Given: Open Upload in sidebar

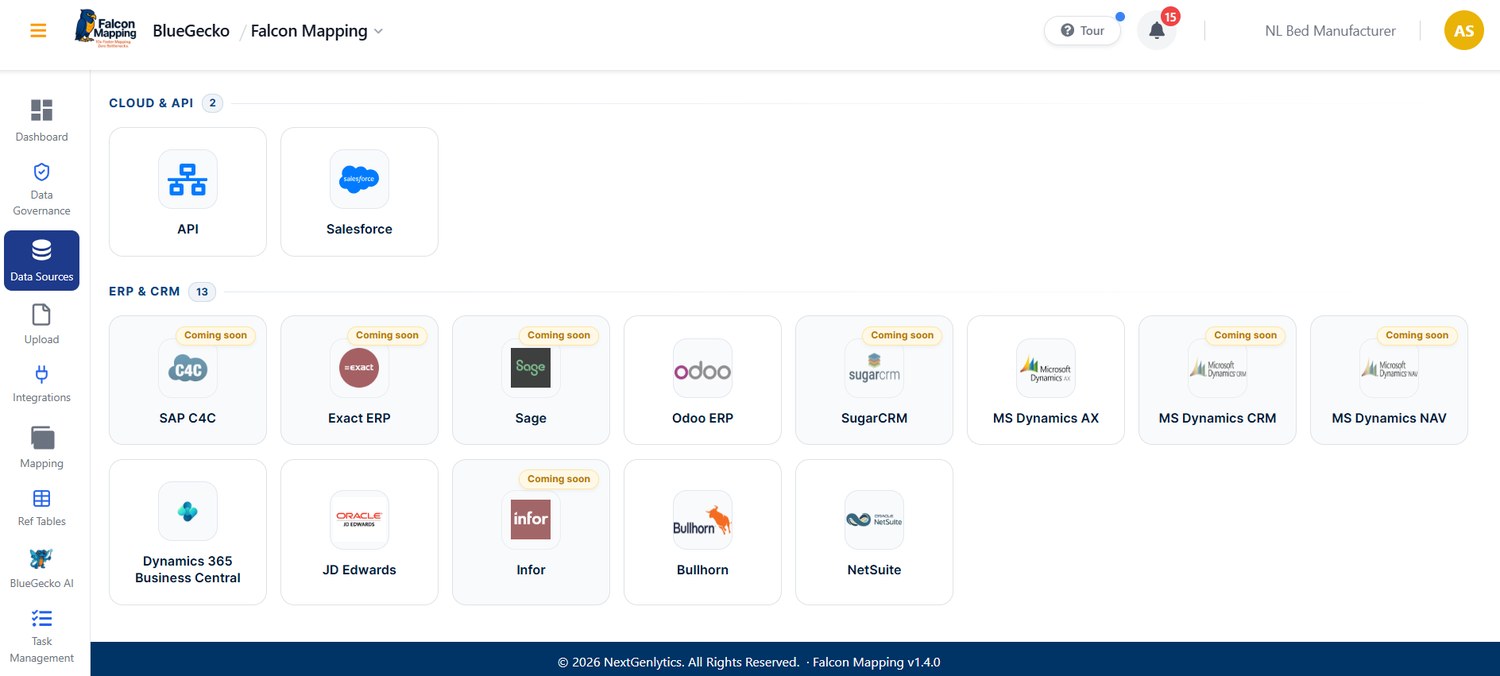Looking at the screenshot, I should click(x=42, y=325).
